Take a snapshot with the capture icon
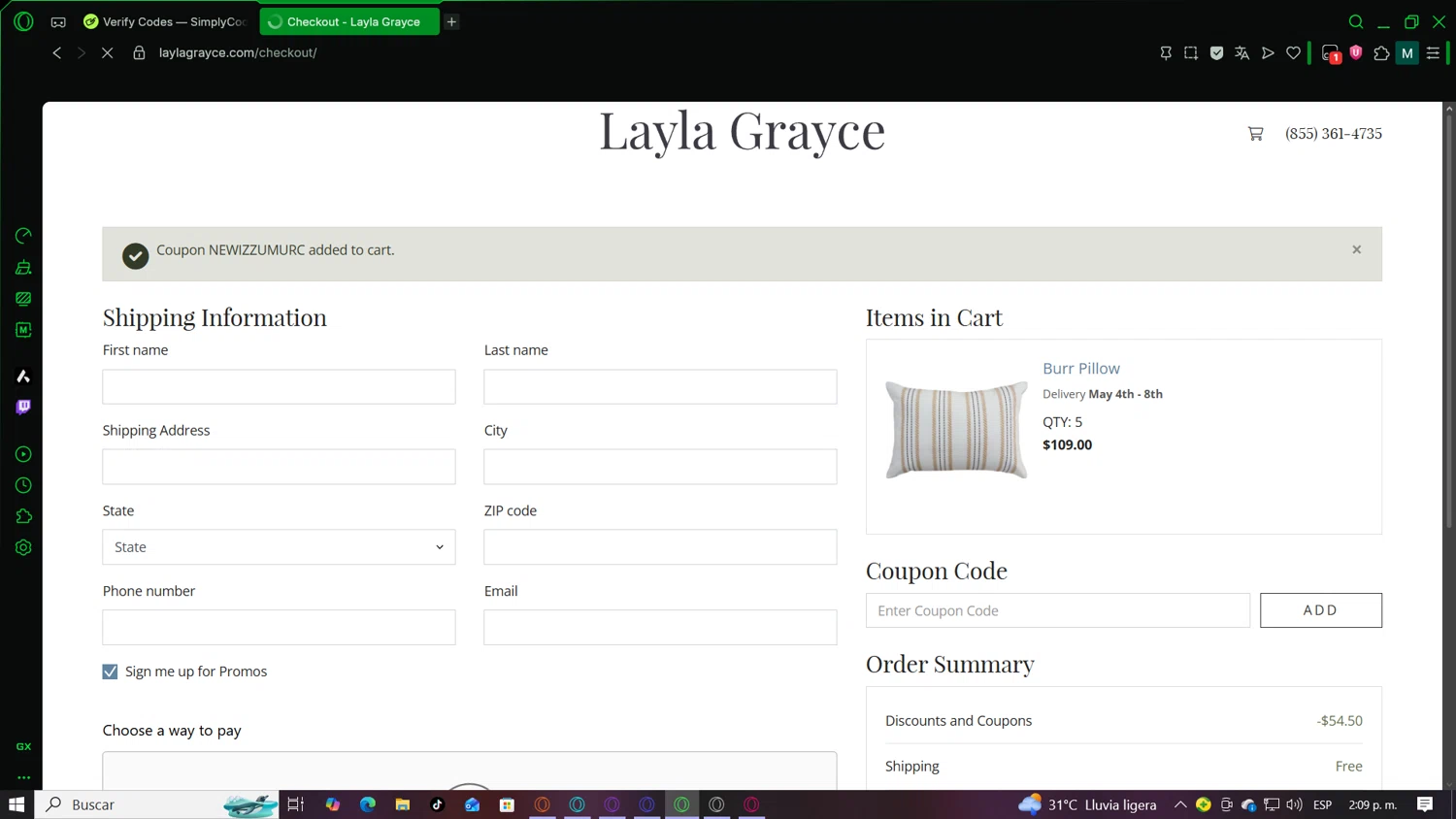The width and height of the screenshot is (1456, 819). click(x=1191, y=53)
